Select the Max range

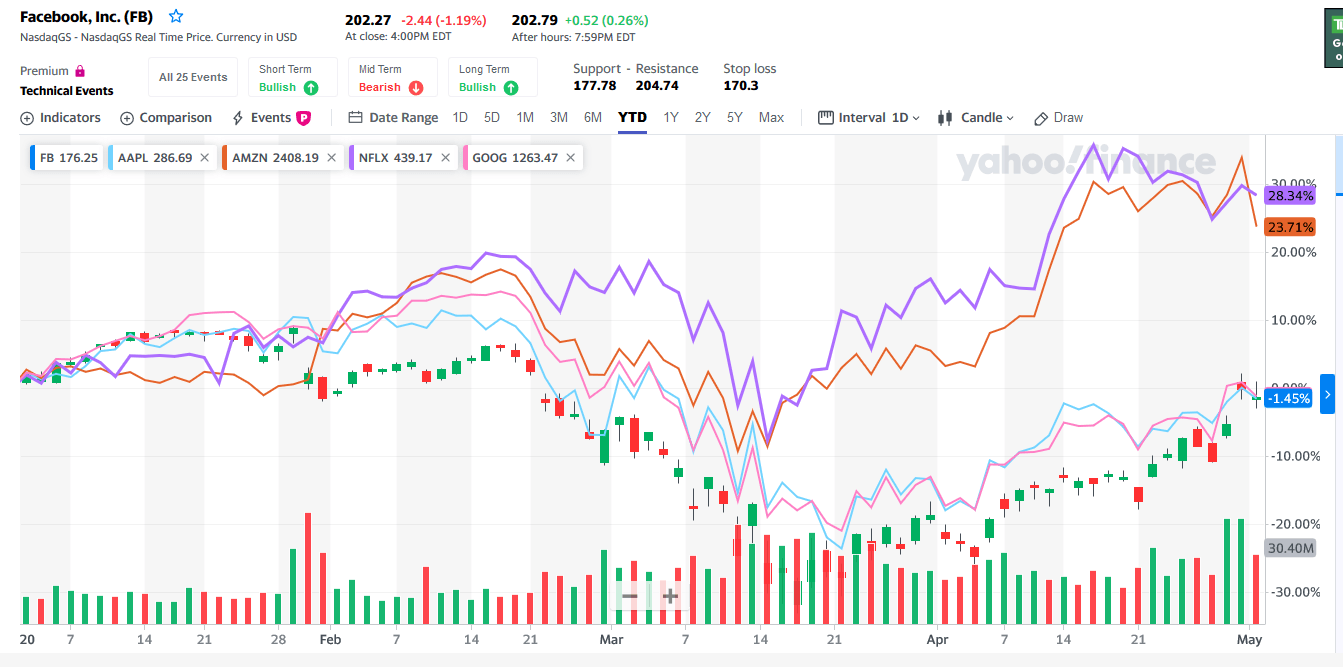coord(771,118)
